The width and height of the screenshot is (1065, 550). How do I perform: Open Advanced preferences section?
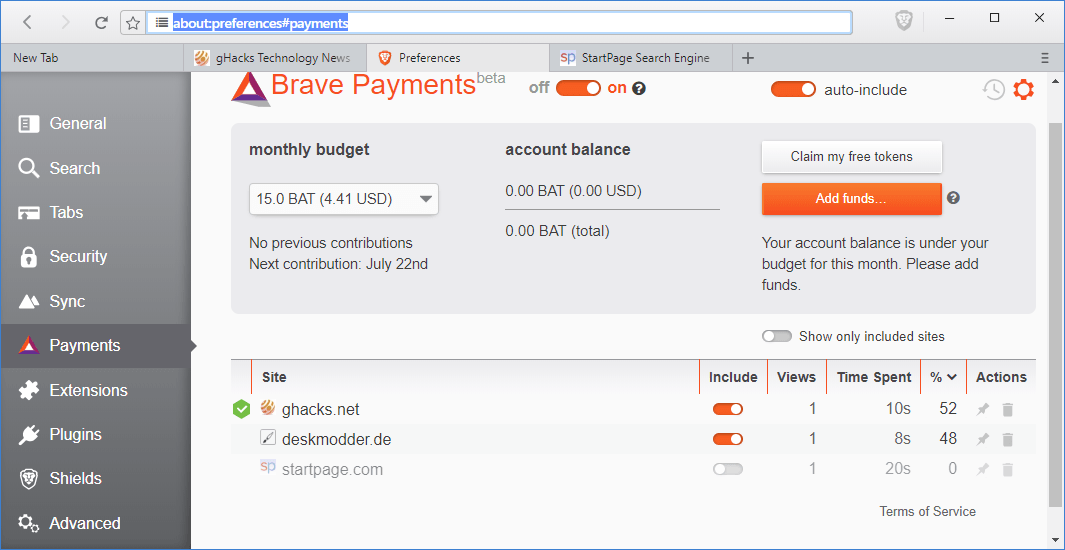[x=95, y=524]
